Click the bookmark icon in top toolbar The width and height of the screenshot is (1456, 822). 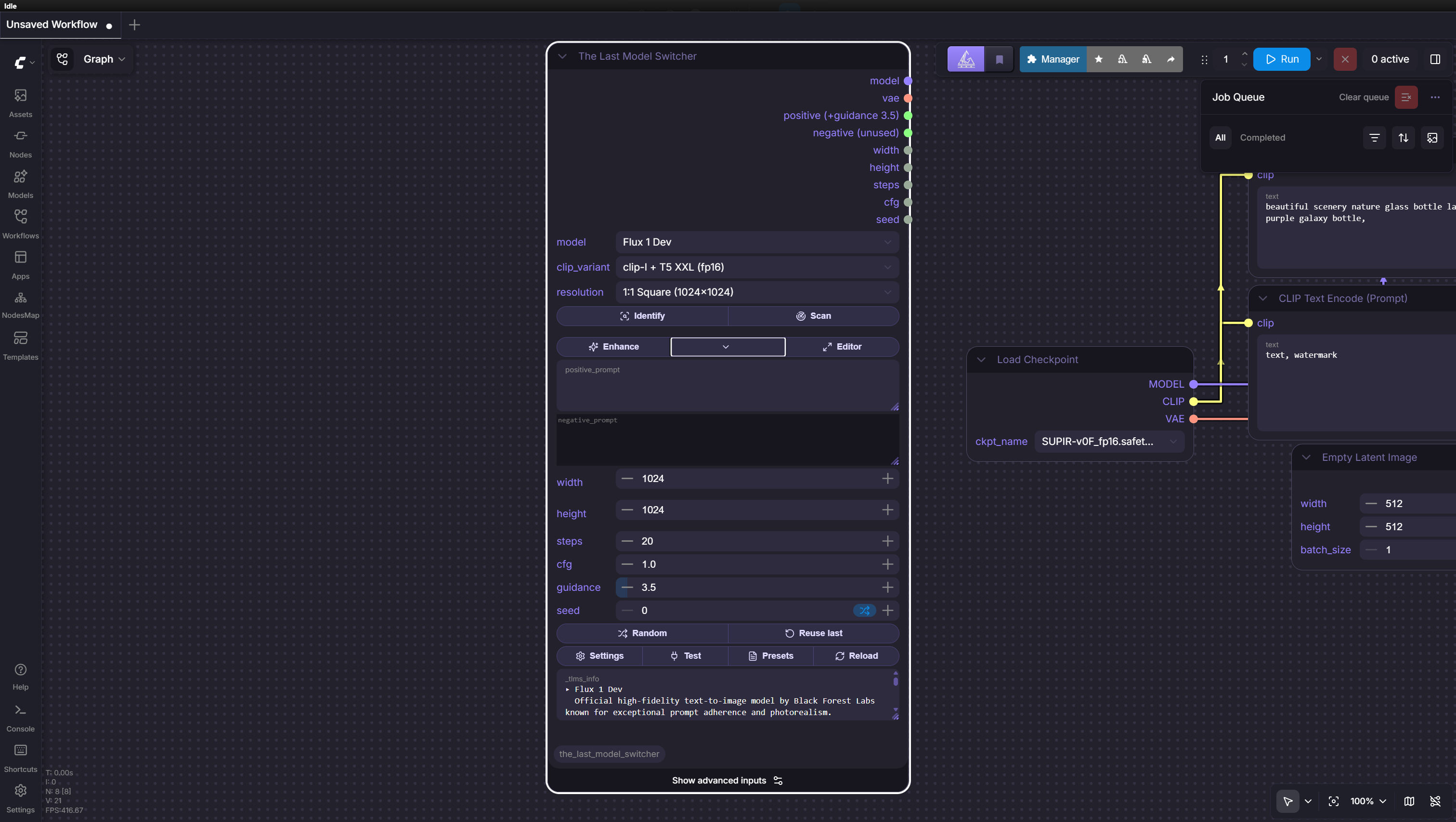[x=999, y=59]
